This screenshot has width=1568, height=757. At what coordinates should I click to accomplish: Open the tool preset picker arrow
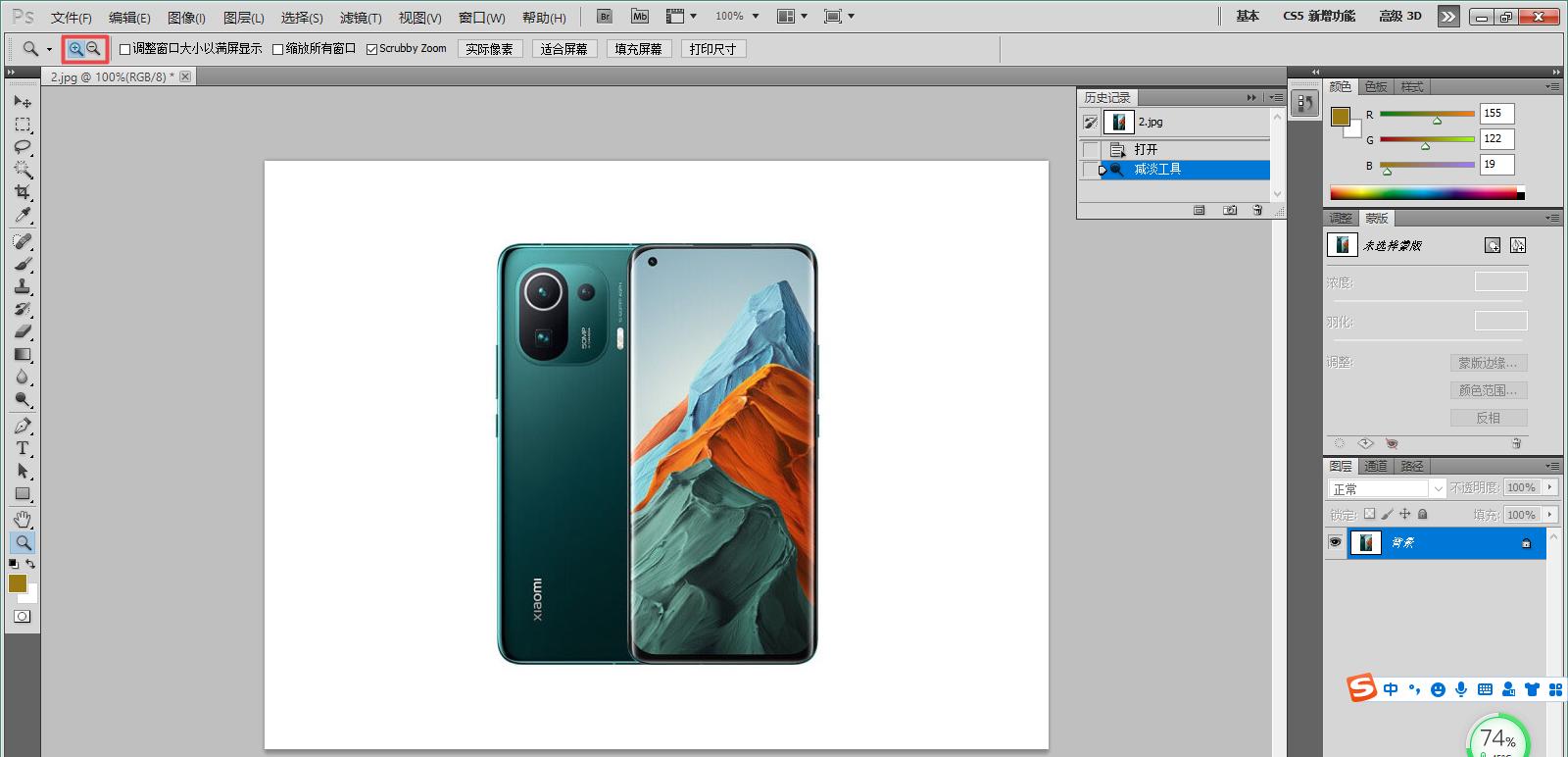pyautogui.click(x=49, y=49)
